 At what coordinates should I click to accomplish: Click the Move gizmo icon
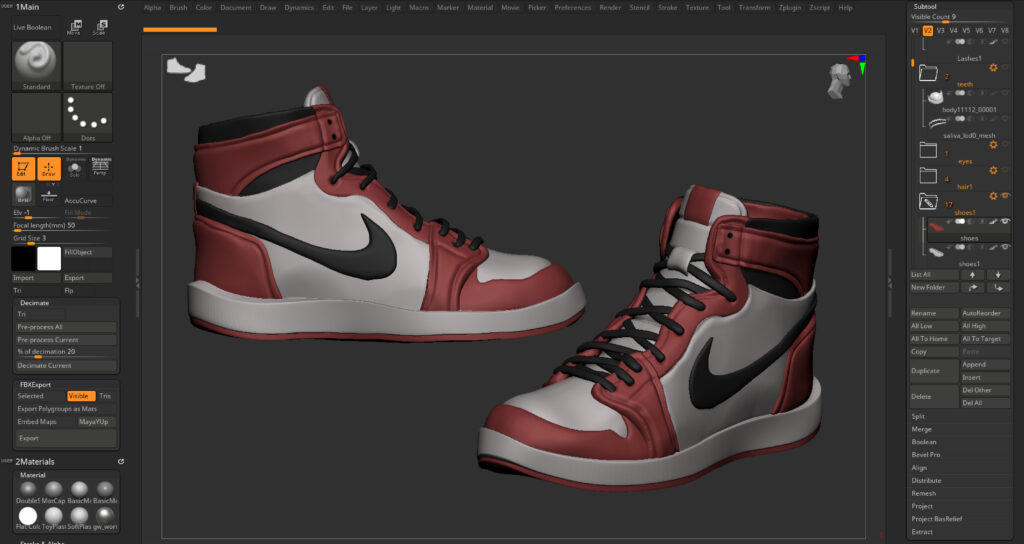click(74, 27)
